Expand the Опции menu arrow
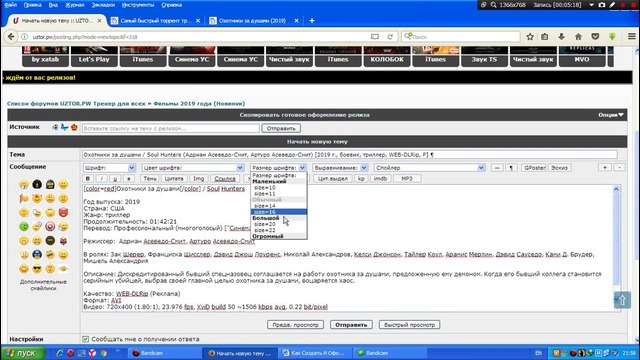The image size is (640, 360). (x=621, y=115)
